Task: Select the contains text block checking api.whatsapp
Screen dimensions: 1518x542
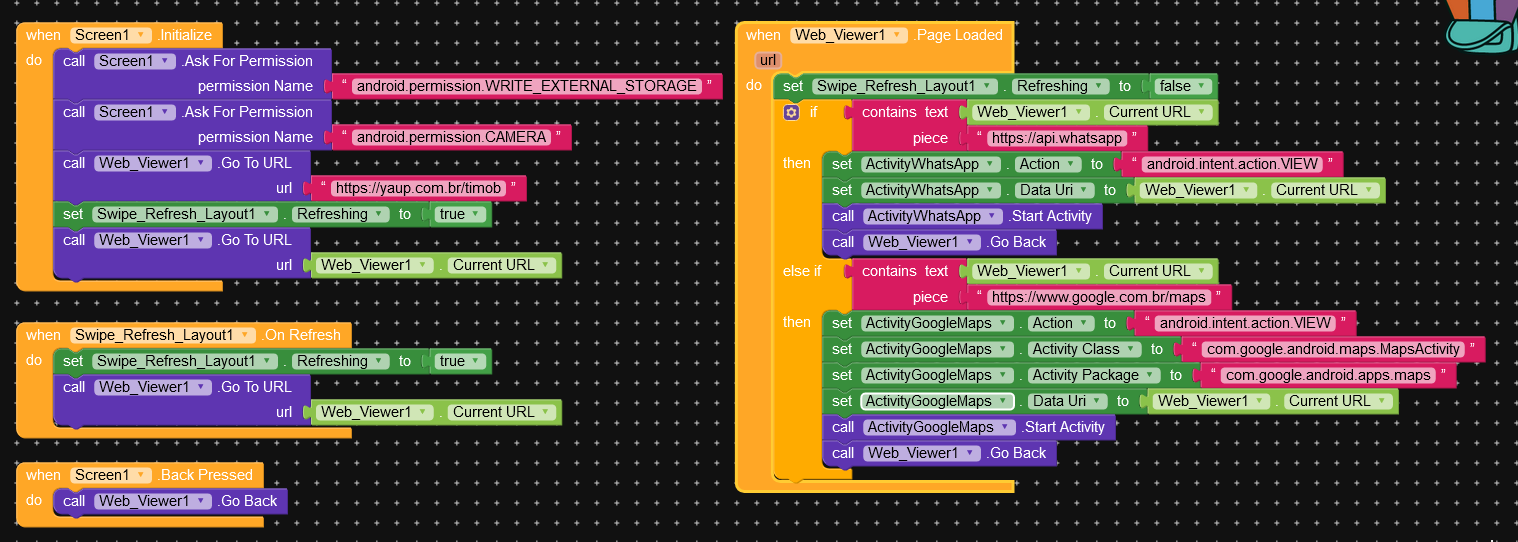Action: pos(904,125)
